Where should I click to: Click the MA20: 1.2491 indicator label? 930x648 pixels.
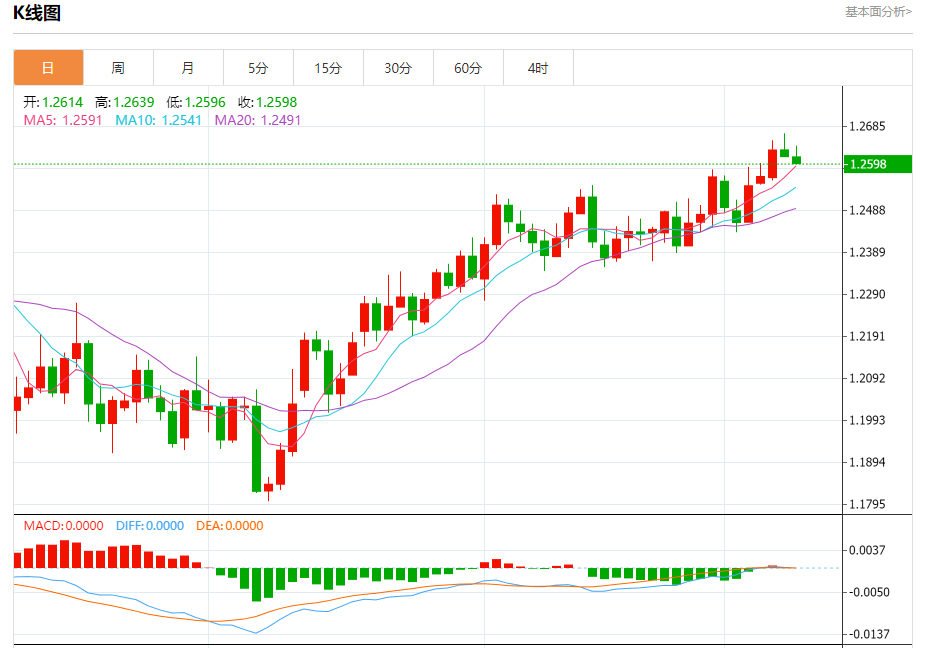pos(258,120)
